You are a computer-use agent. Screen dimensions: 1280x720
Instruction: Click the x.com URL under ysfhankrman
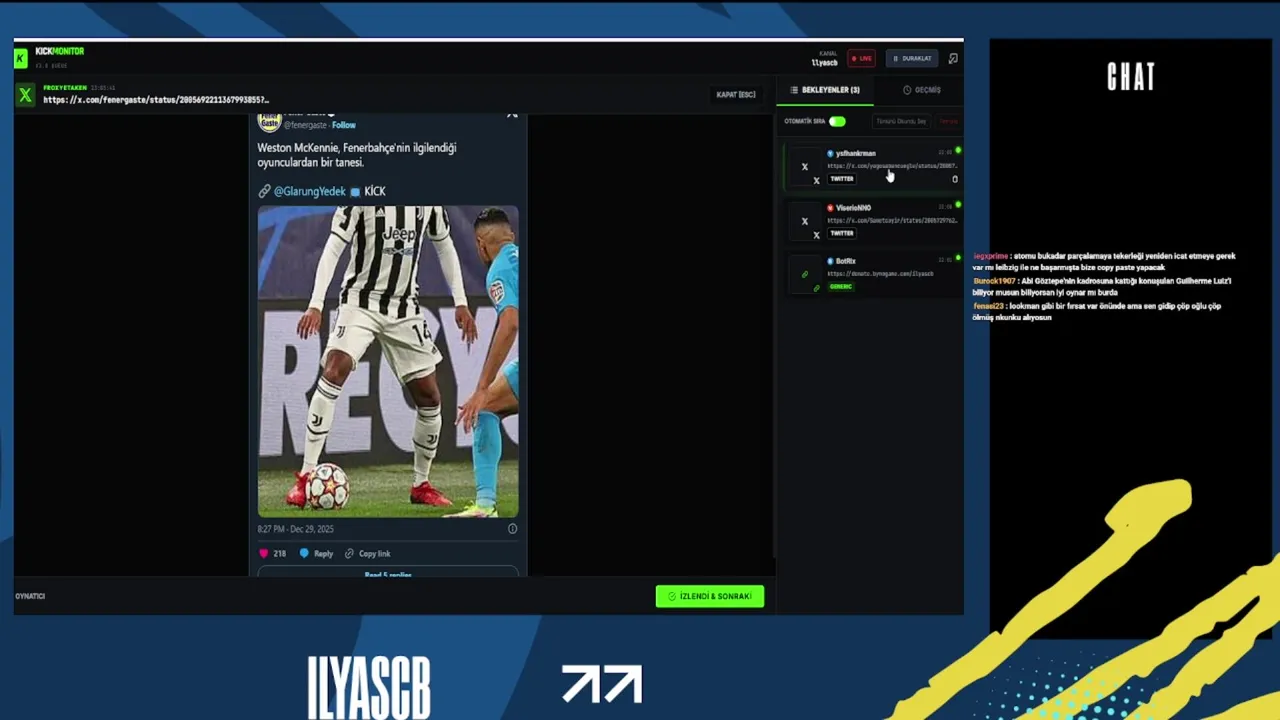(x=892, y=166)
